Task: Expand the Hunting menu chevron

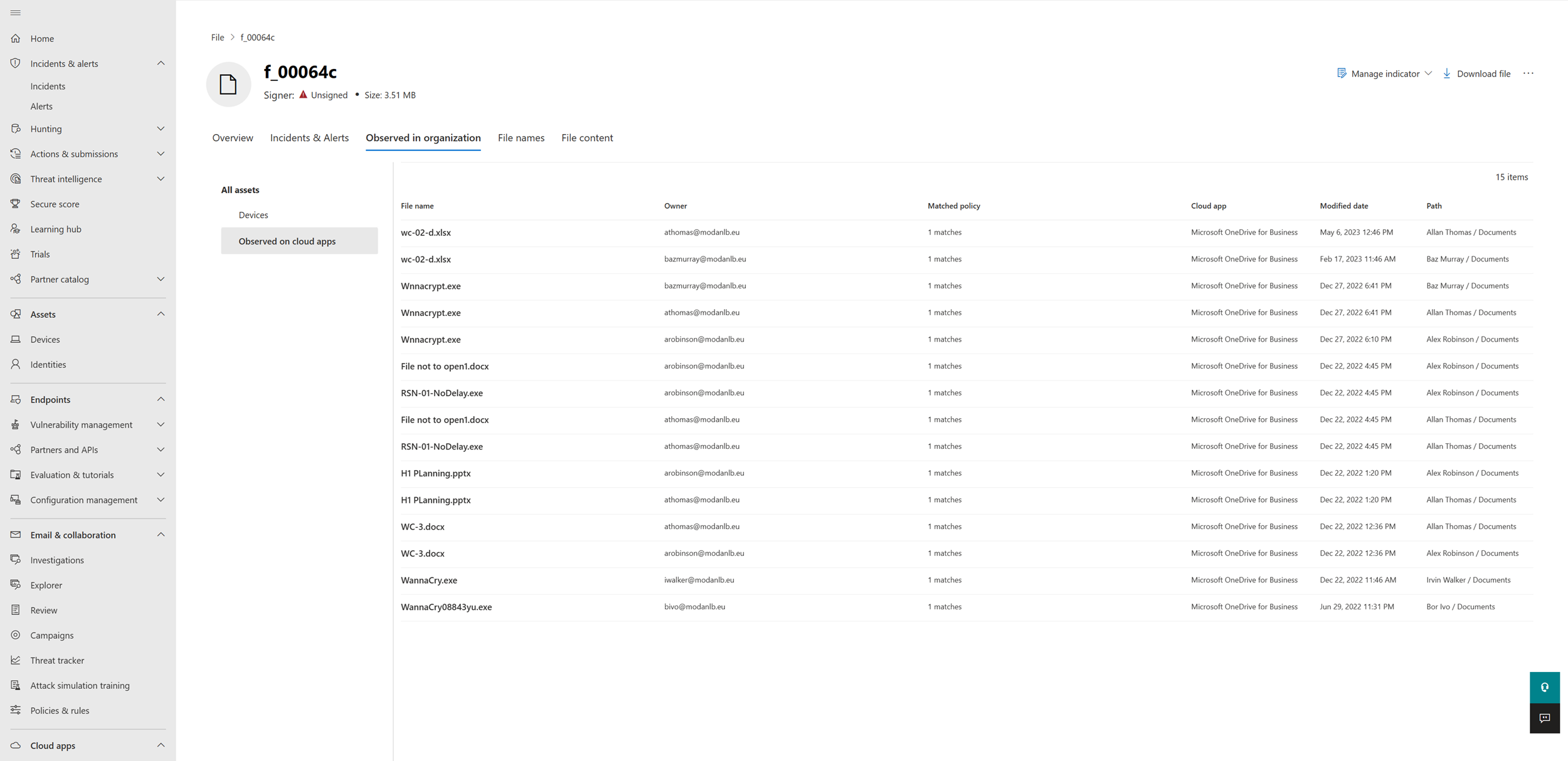Action: (x=161, y=129)
